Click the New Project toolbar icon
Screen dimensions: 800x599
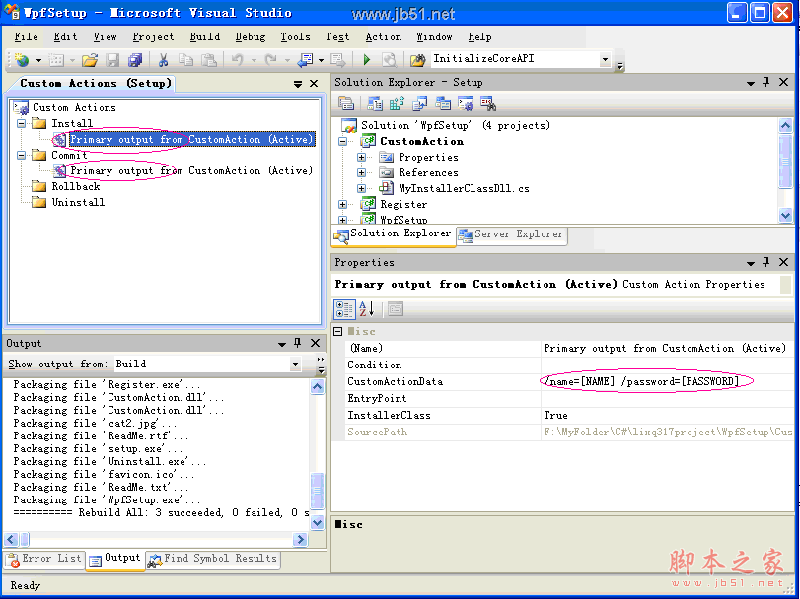coord(21,60)
